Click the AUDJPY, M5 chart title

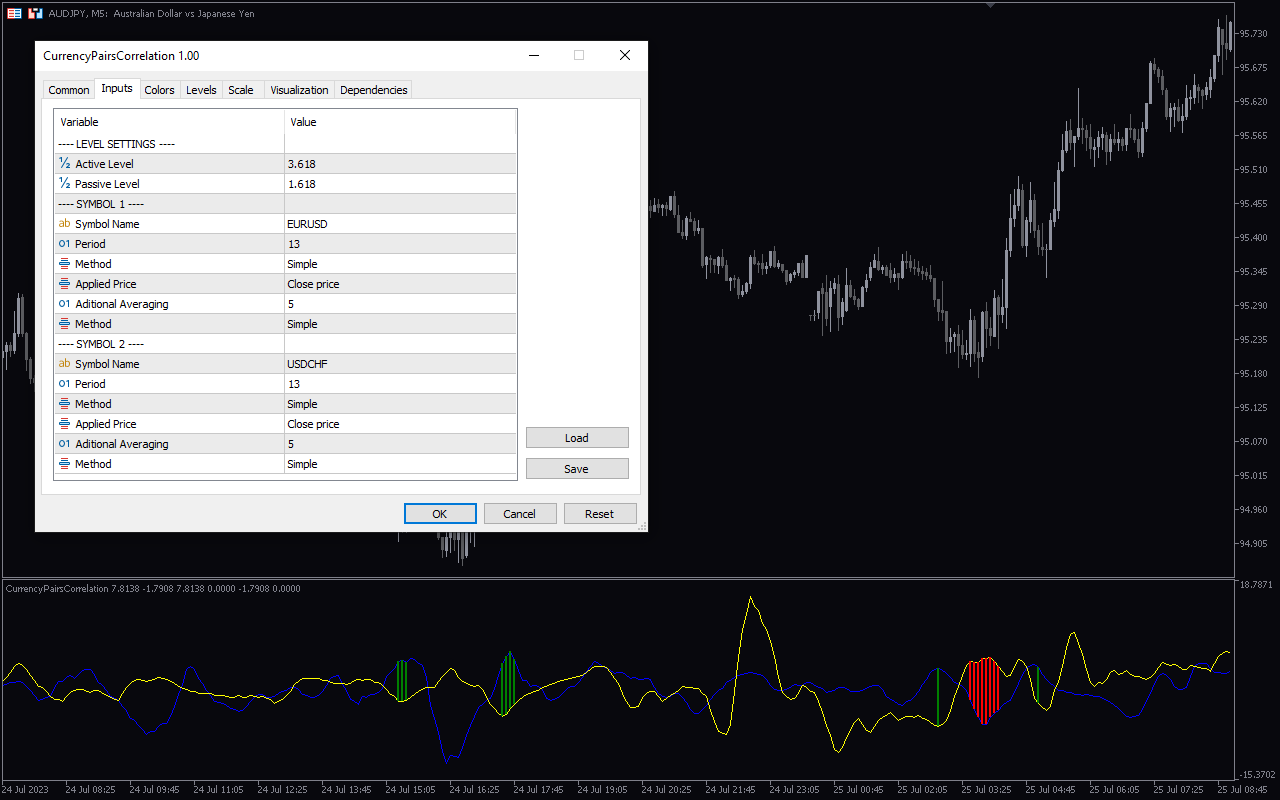point(151,14)
